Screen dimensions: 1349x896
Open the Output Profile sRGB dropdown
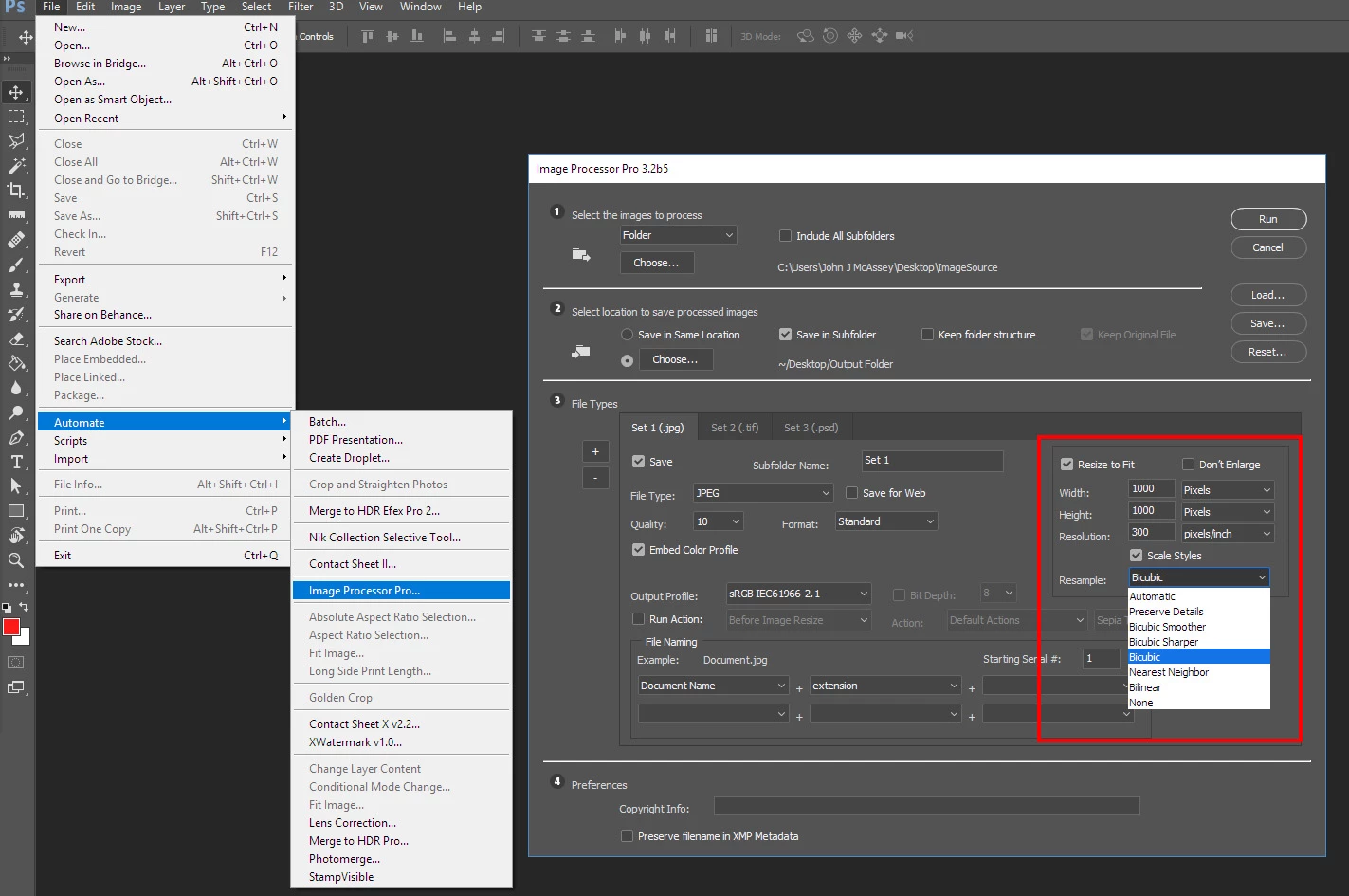pyautogui.click(x=798, y=594)
